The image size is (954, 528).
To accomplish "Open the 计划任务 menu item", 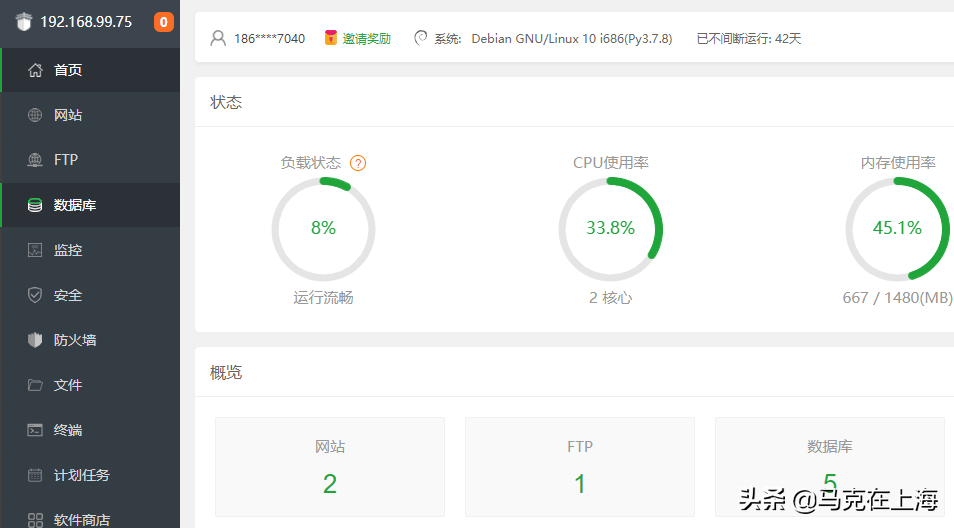I will click(82, 475).
